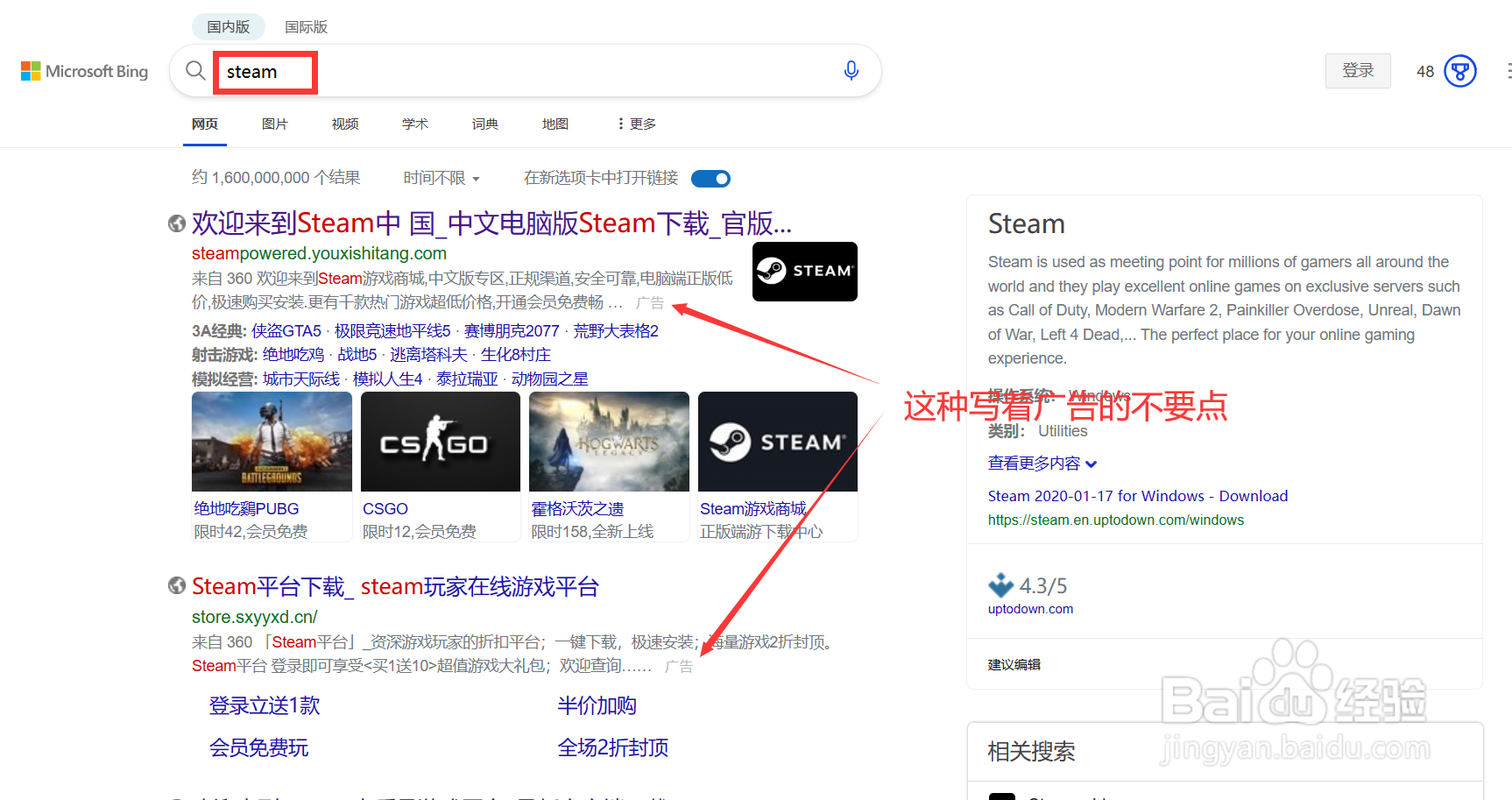Viewport: 1512px width, 800px height.
Task: Select the 图片 search tab
Action: 275,124
